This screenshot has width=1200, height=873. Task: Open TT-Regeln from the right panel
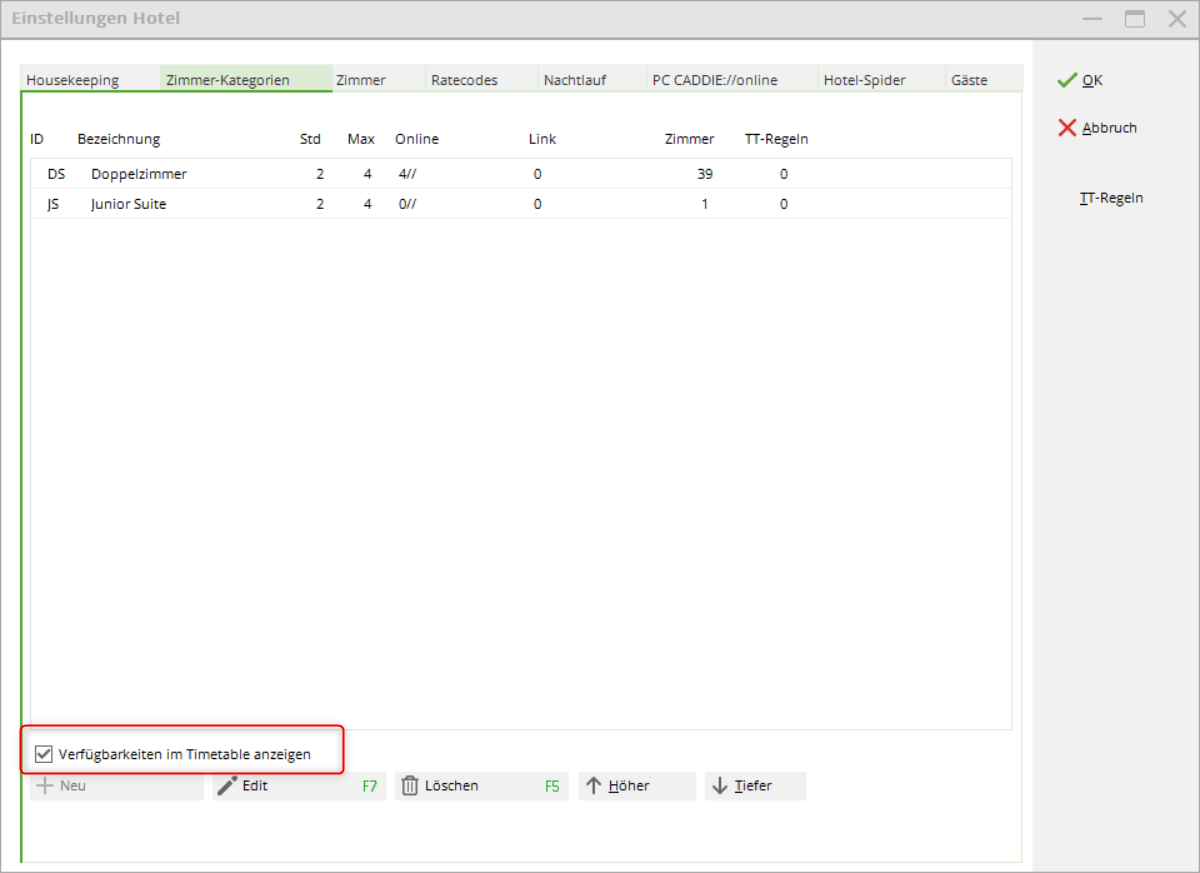click(x=1111, y=198)
